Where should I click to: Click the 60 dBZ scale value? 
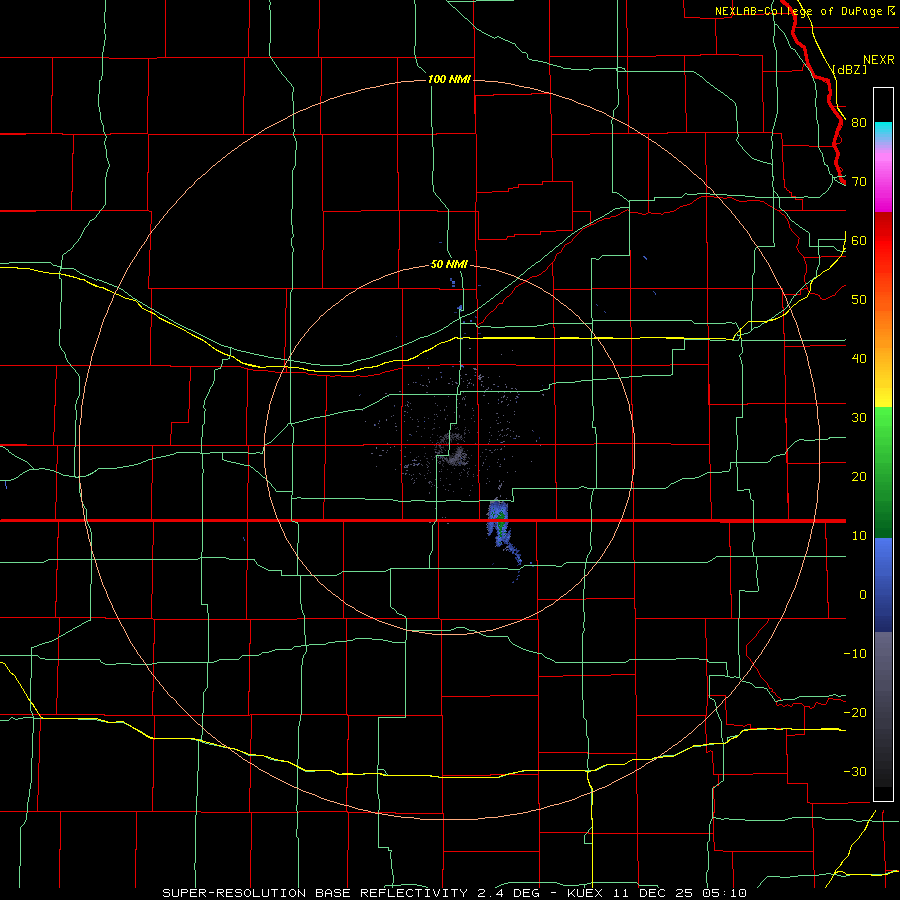(859, 240)
